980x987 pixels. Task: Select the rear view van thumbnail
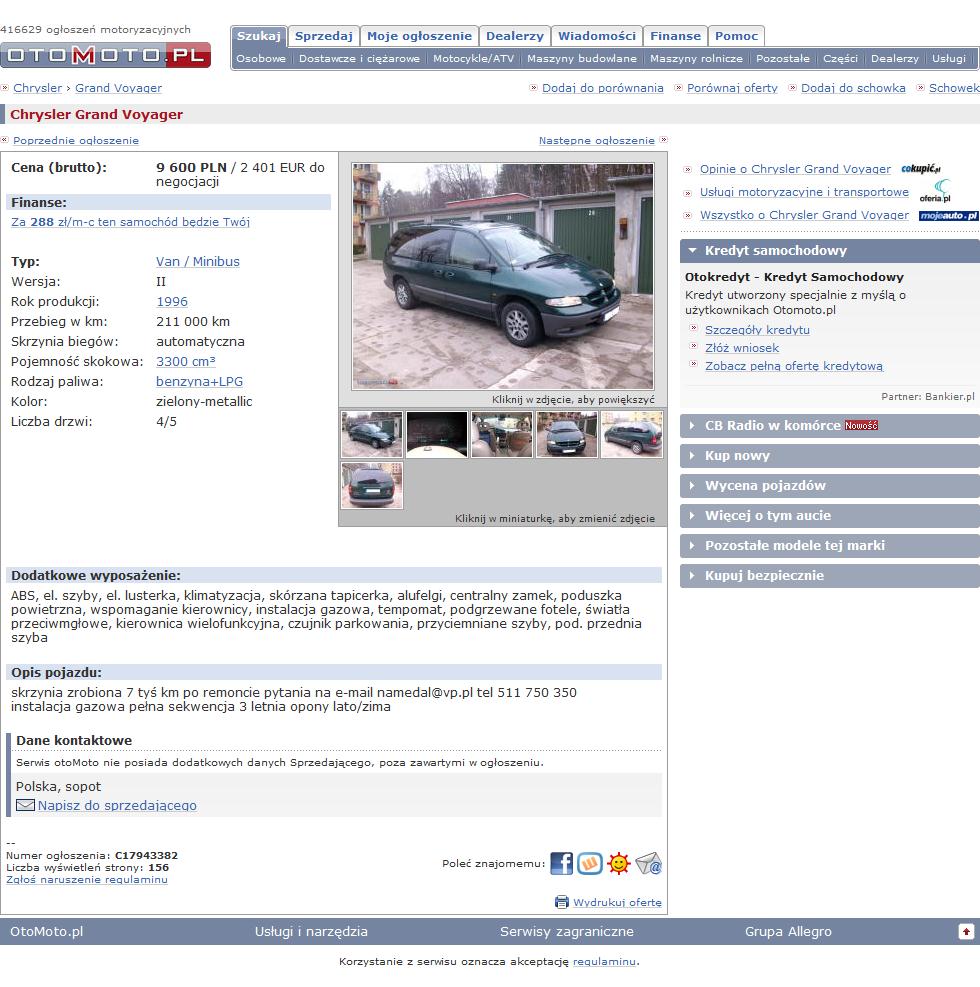click(x=372, y=485)
